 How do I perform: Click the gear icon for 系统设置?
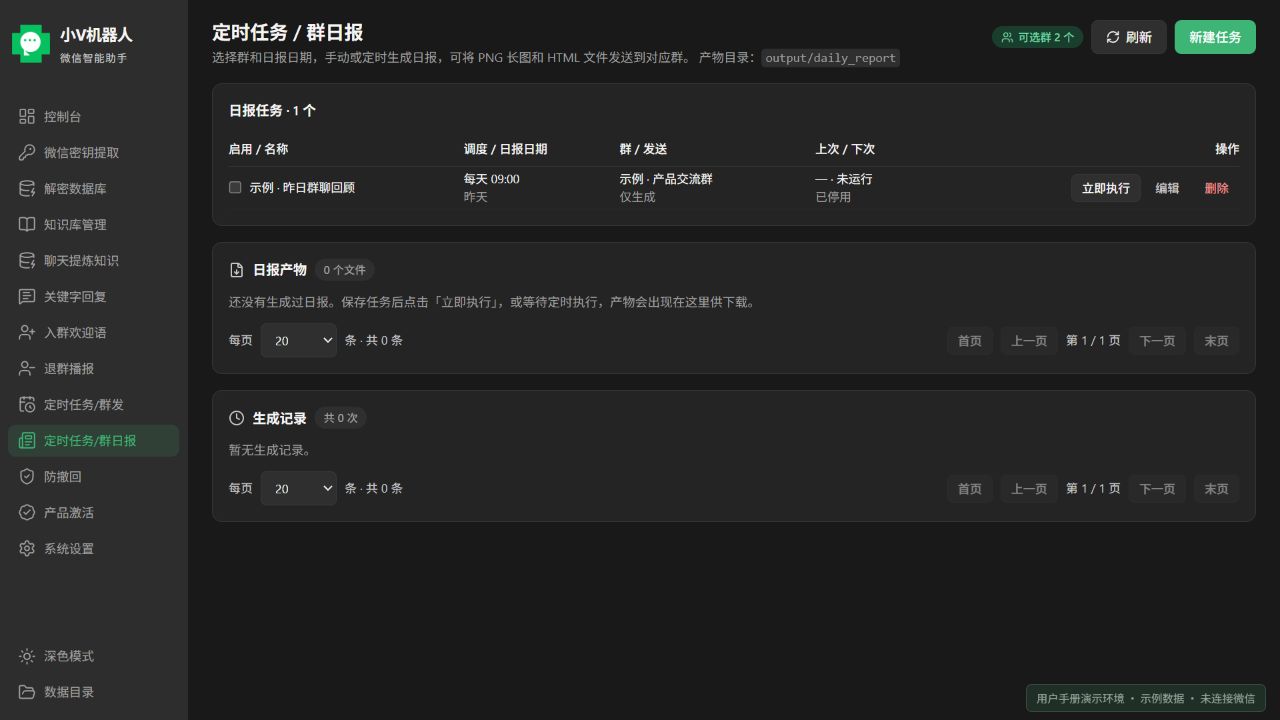(27, 549)
